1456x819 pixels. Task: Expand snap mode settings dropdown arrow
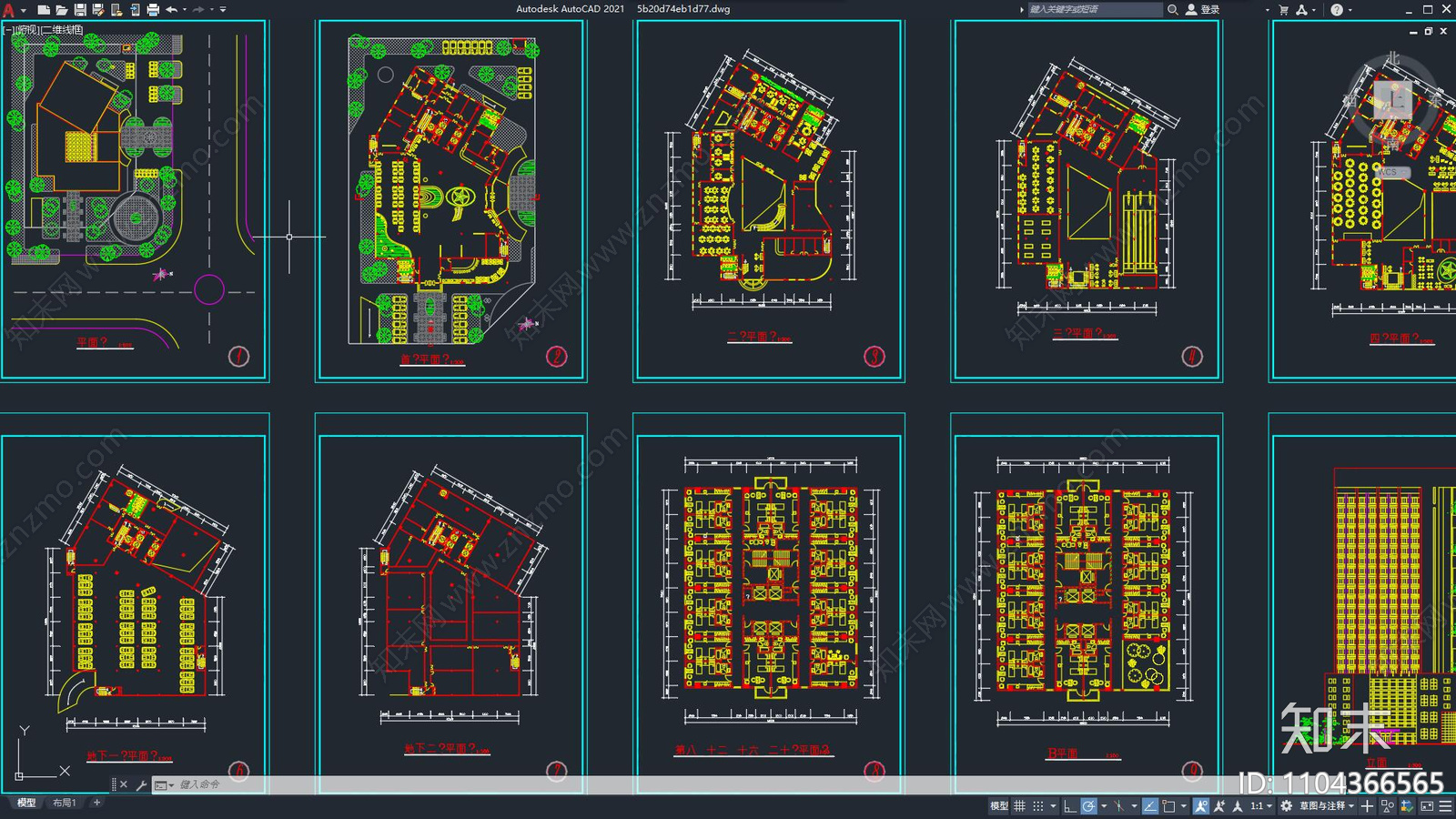click(1053, 805)
